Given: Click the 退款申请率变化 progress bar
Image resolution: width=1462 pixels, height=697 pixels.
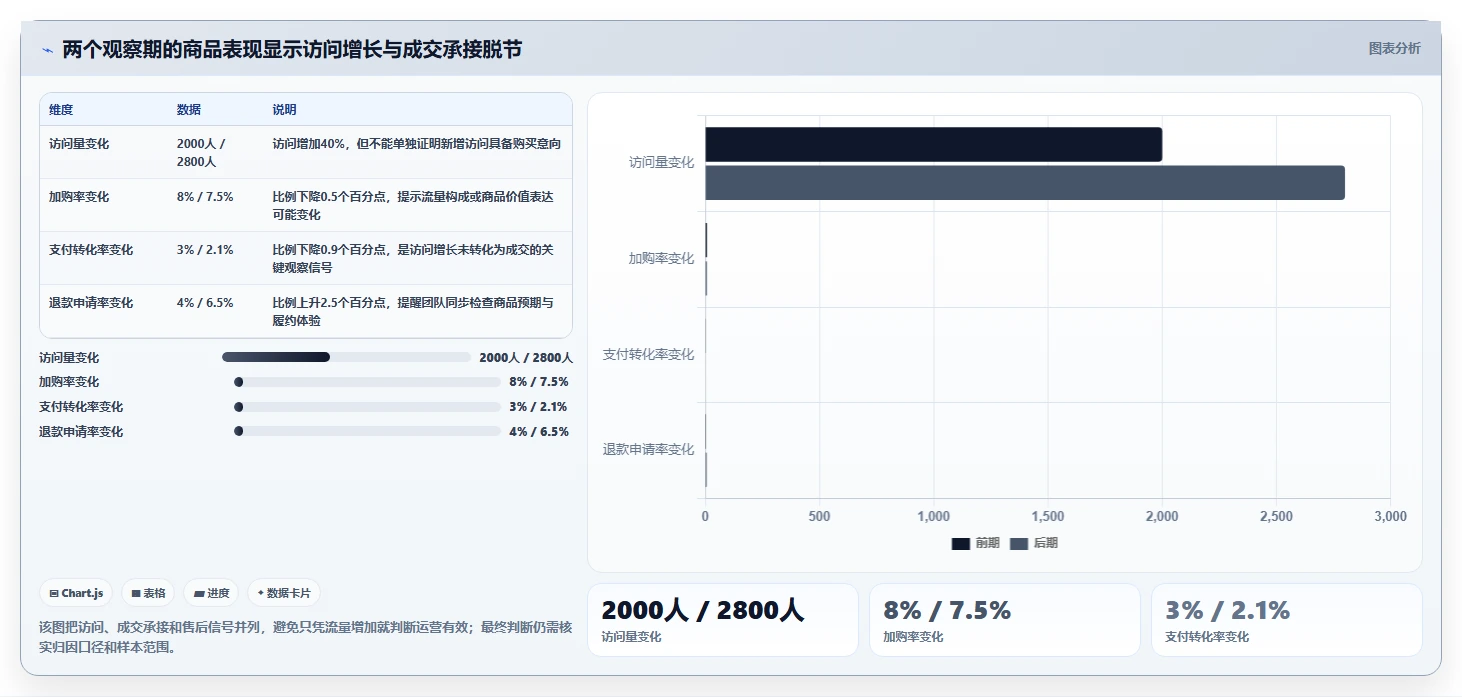Looking at the screenshot, I should pyautogui.click(x=367, y=431).
